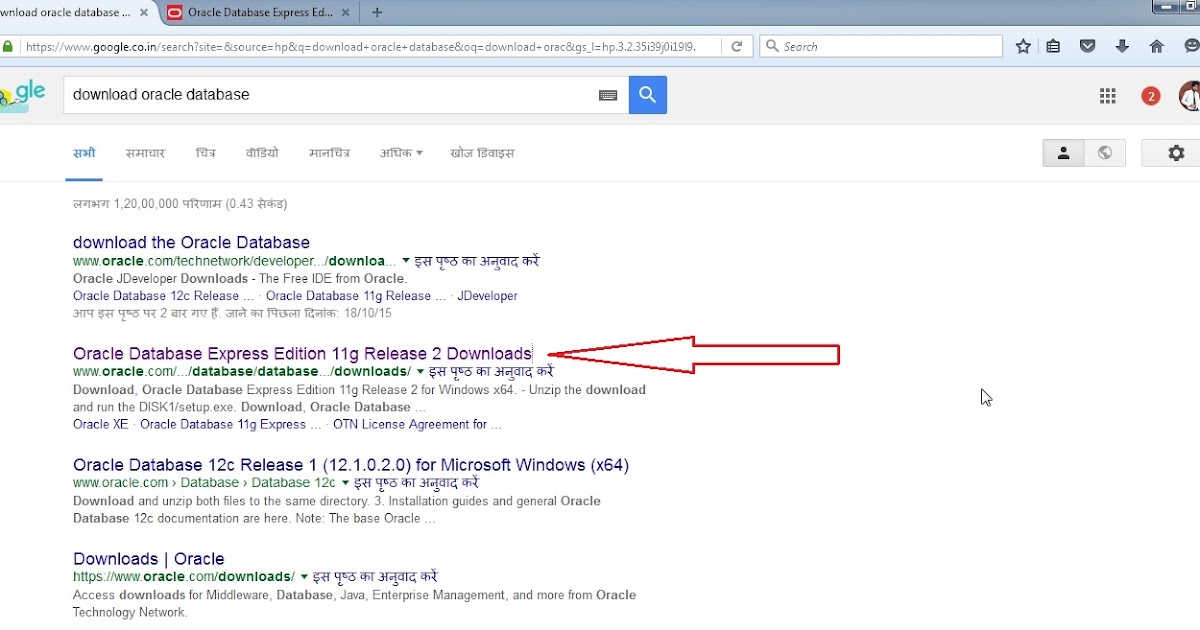Viewport: 1200px width, 630px height.
Task: Expand dropdown arrow beside database/downloads URL
Action: (x=420, y=371)
